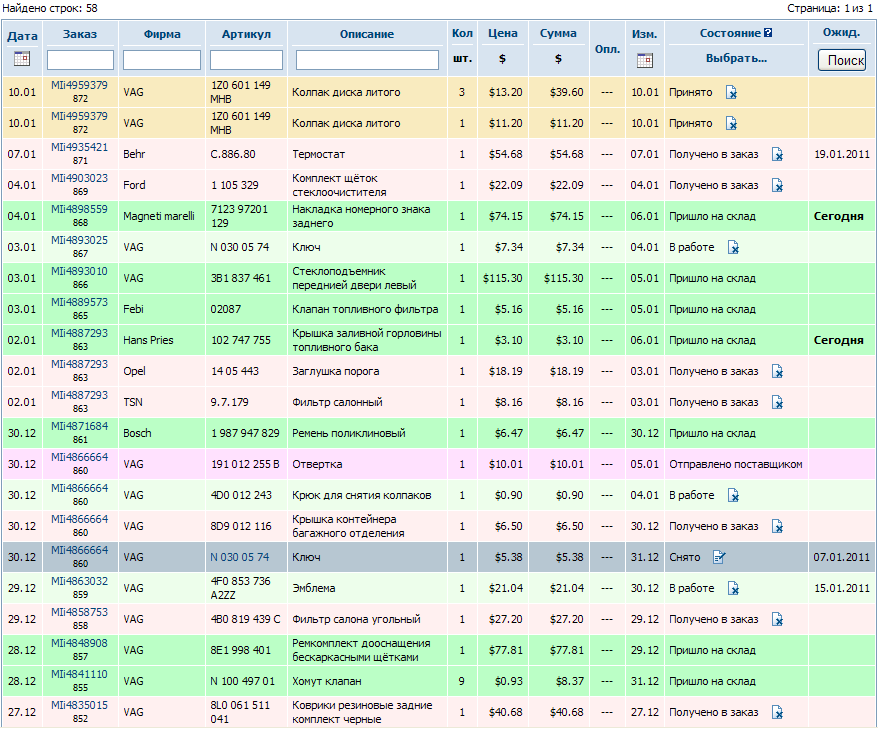Screen dimensions: 878x729
Task: Click the edit icon next to Снято status
Action: pos(719,557)
